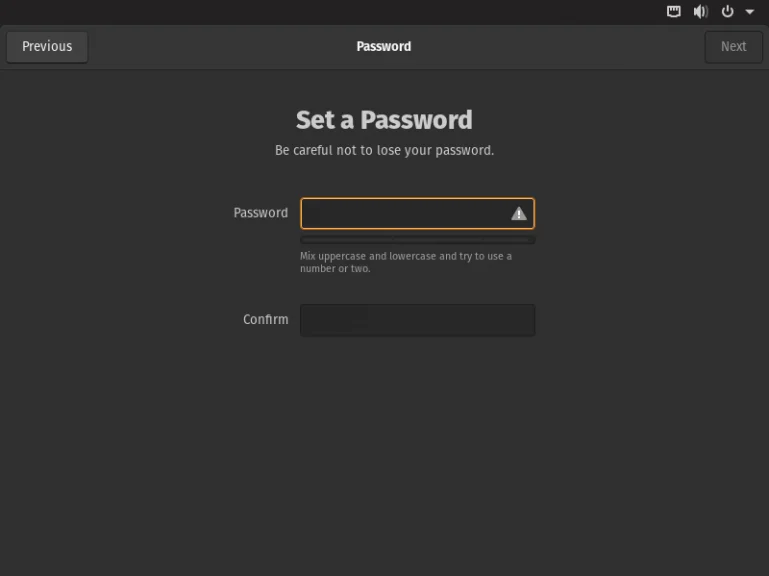Go back with the Previous button
Screen dimensions: 769x576
point(47,46)
